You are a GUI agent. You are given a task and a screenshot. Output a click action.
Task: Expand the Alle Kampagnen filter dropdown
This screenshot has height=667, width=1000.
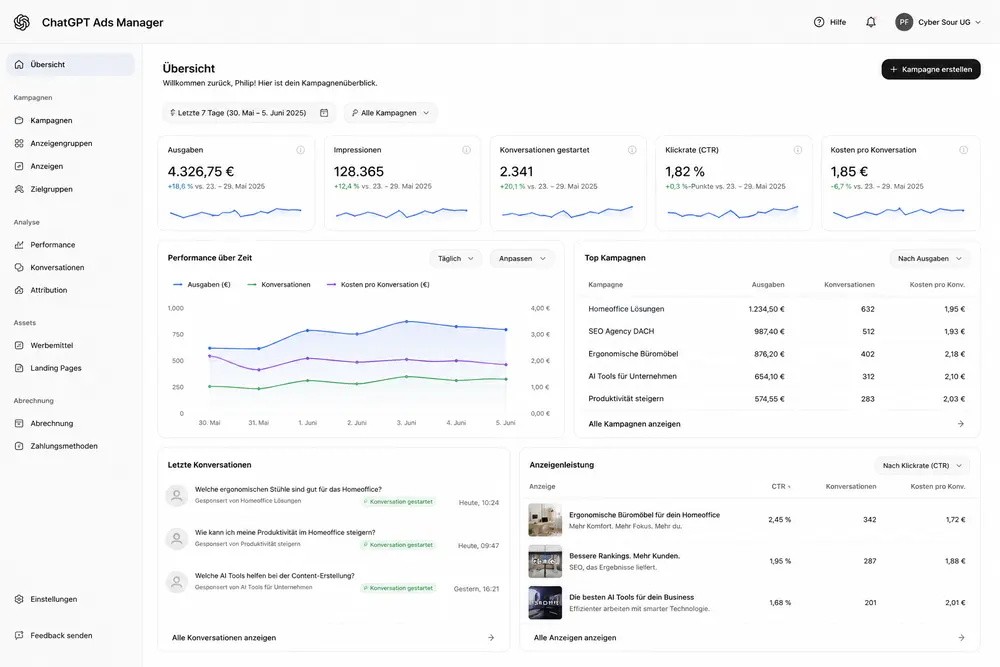(x=390, y=113)
